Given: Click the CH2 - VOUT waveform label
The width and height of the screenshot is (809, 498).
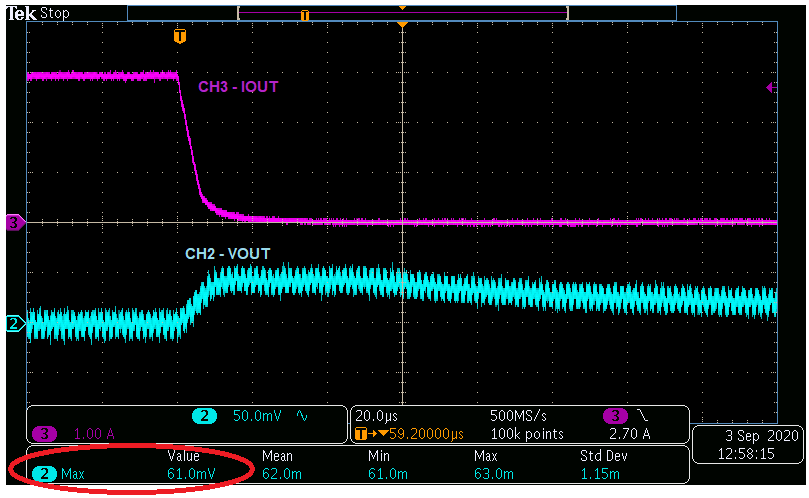Looking at the screenshot, I should tap(227, 254).
